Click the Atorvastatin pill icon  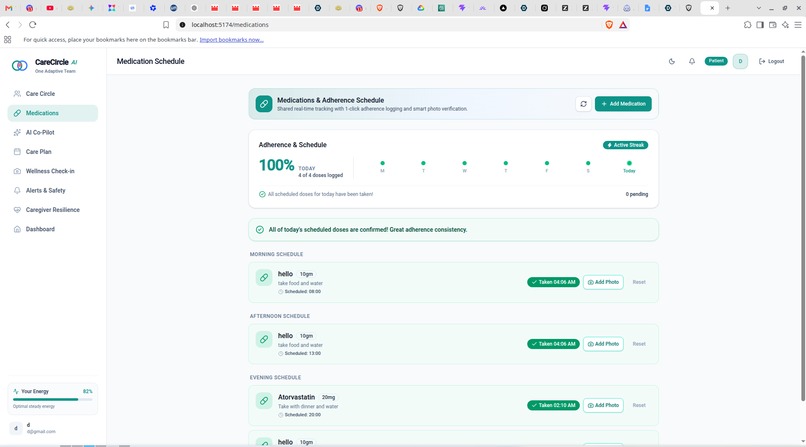pyautogui.click(x=264, y=401)
